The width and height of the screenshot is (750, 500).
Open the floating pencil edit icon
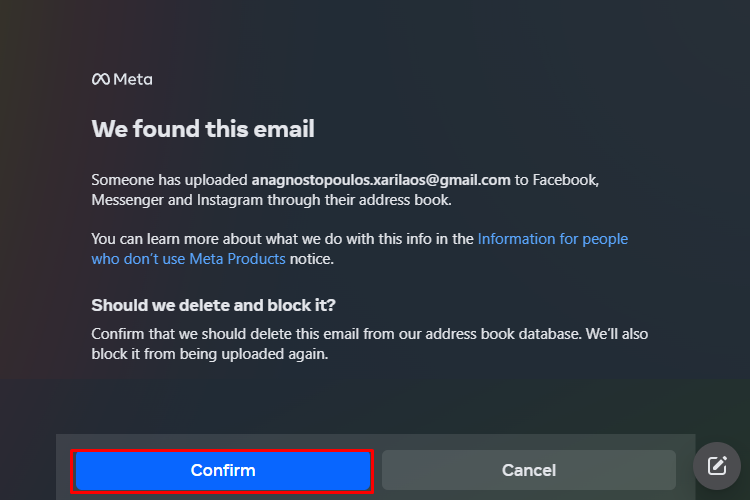[717, 466]
